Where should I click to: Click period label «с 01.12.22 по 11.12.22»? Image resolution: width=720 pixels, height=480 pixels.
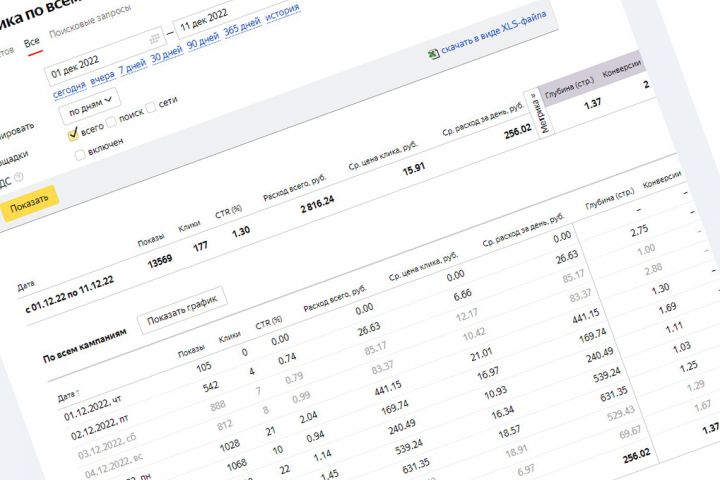point(69,295)
